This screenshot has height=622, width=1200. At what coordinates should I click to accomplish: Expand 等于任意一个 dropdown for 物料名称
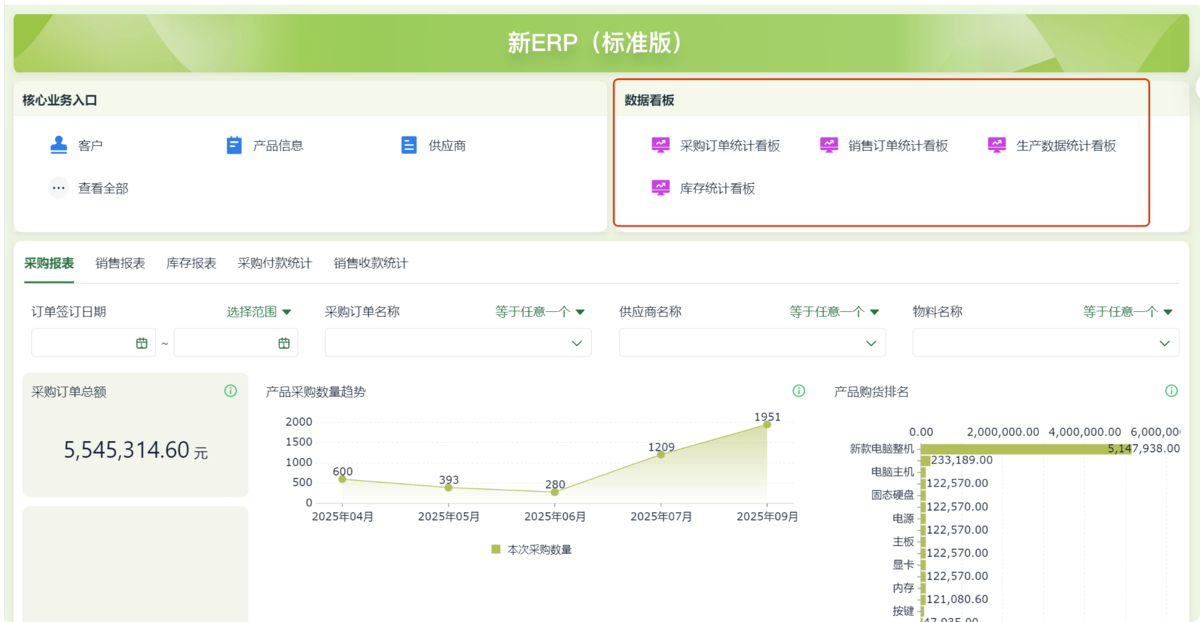1127,312
